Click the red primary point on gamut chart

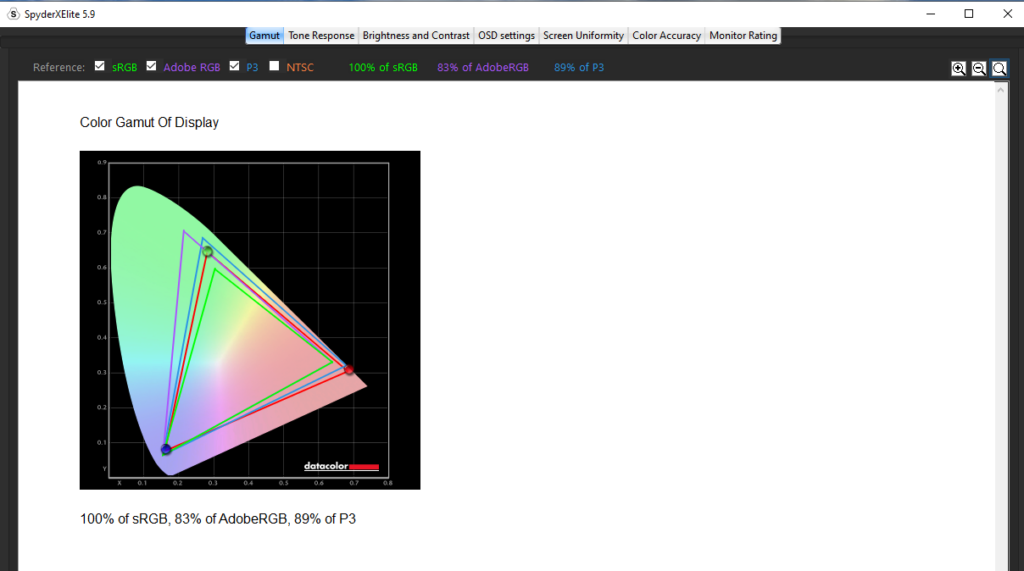(x=349, y=370)
